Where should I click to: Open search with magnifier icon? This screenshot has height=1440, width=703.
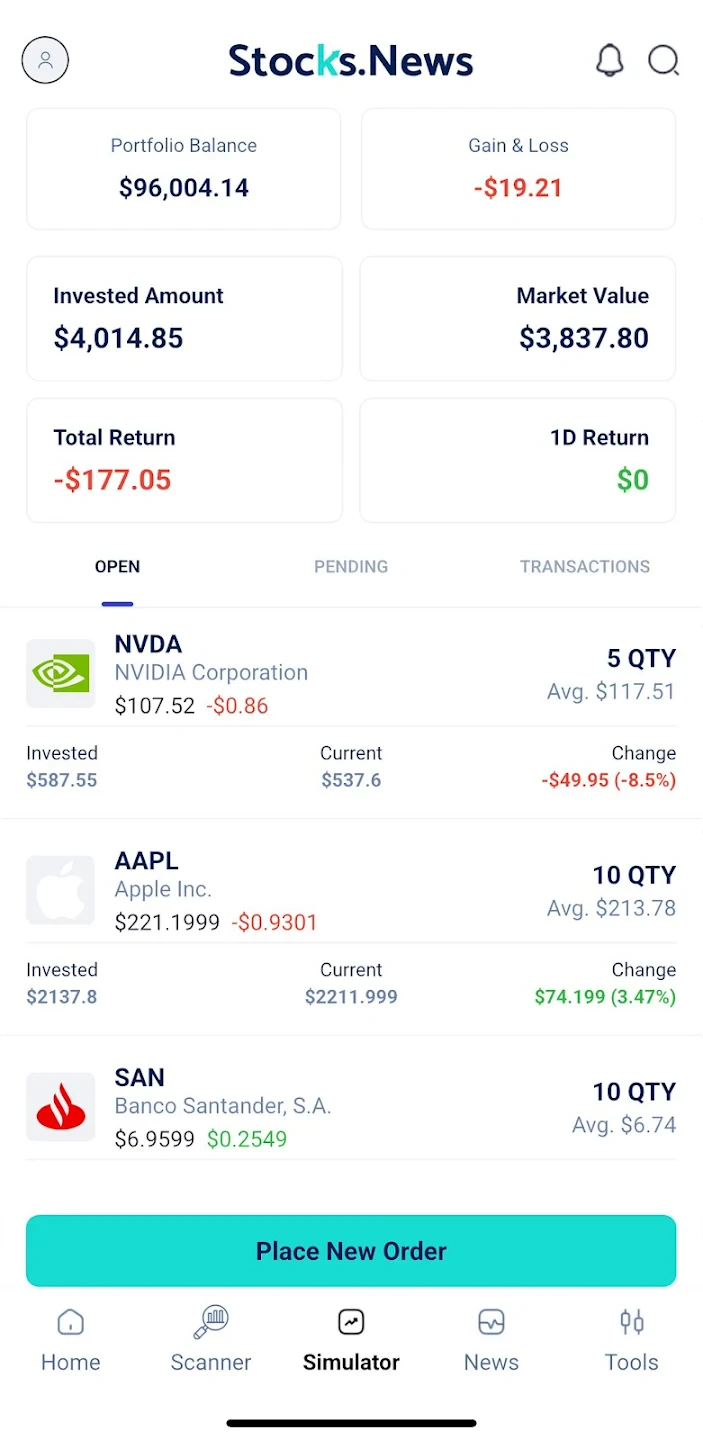point(663,60)
